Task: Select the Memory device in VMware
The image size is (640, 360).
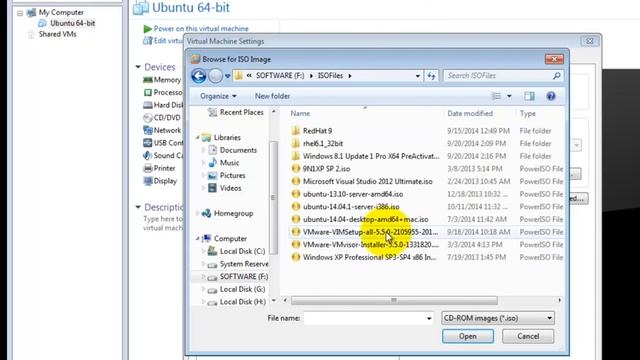Action: click(x=162, y=80)
